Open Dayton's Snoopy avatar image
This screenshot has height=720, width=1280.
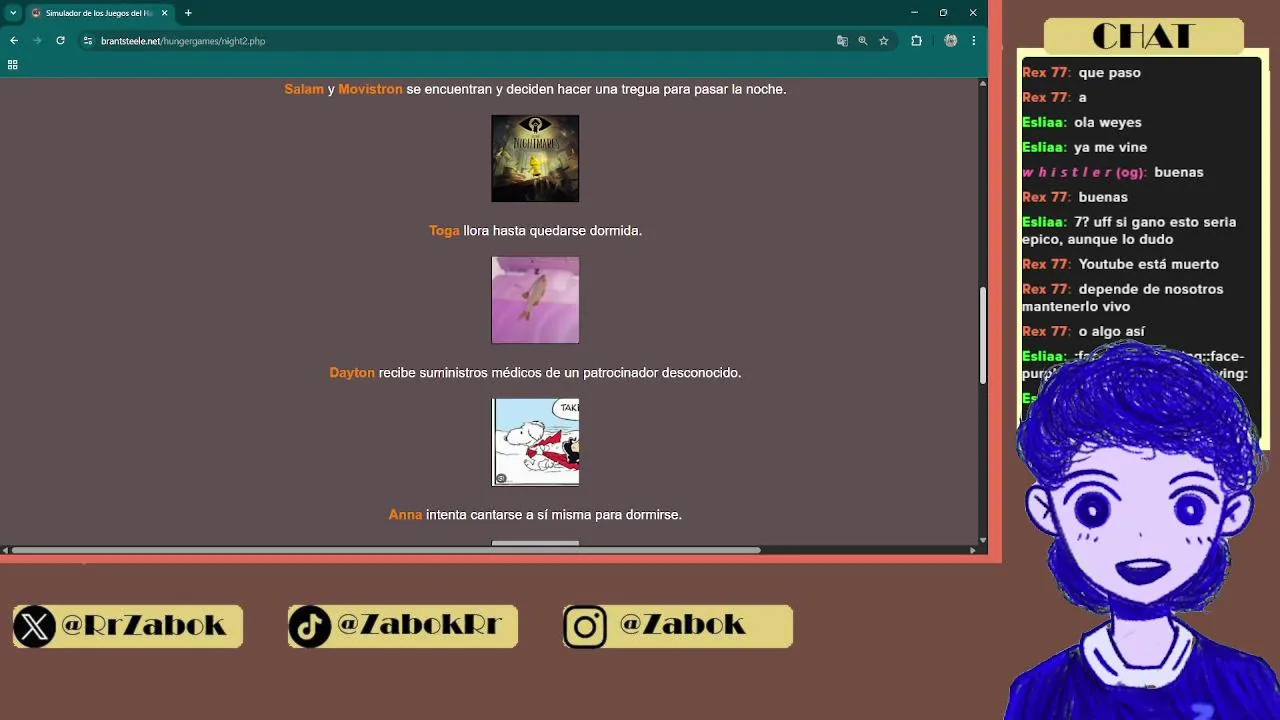pos(535,442)
